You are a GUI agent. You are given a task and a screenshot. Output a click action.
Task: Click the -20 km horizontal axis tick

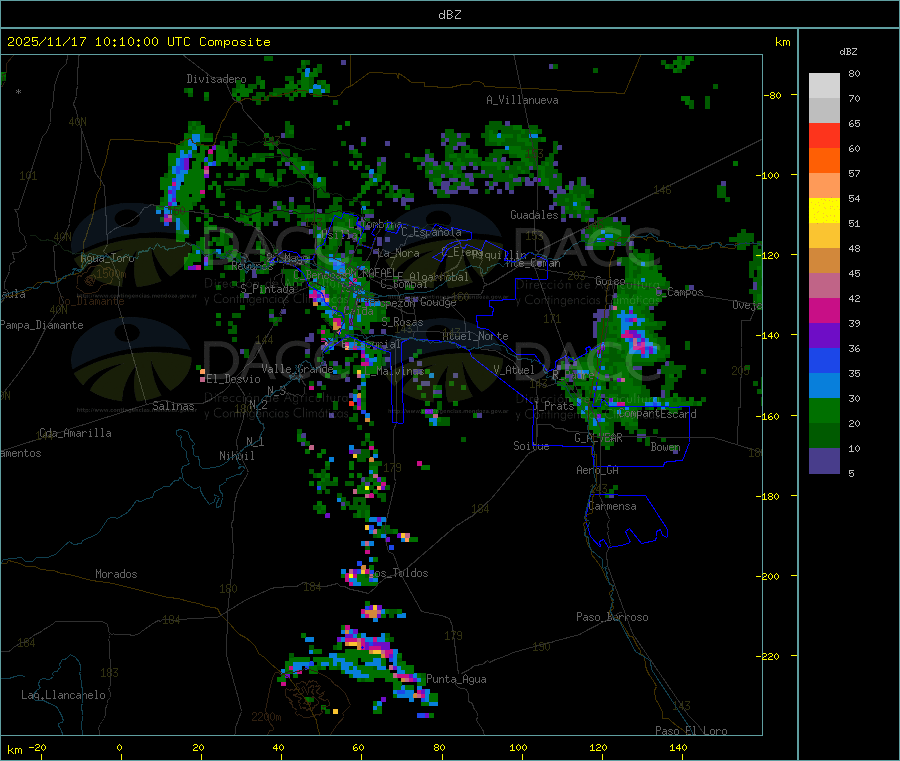point(38,747)
